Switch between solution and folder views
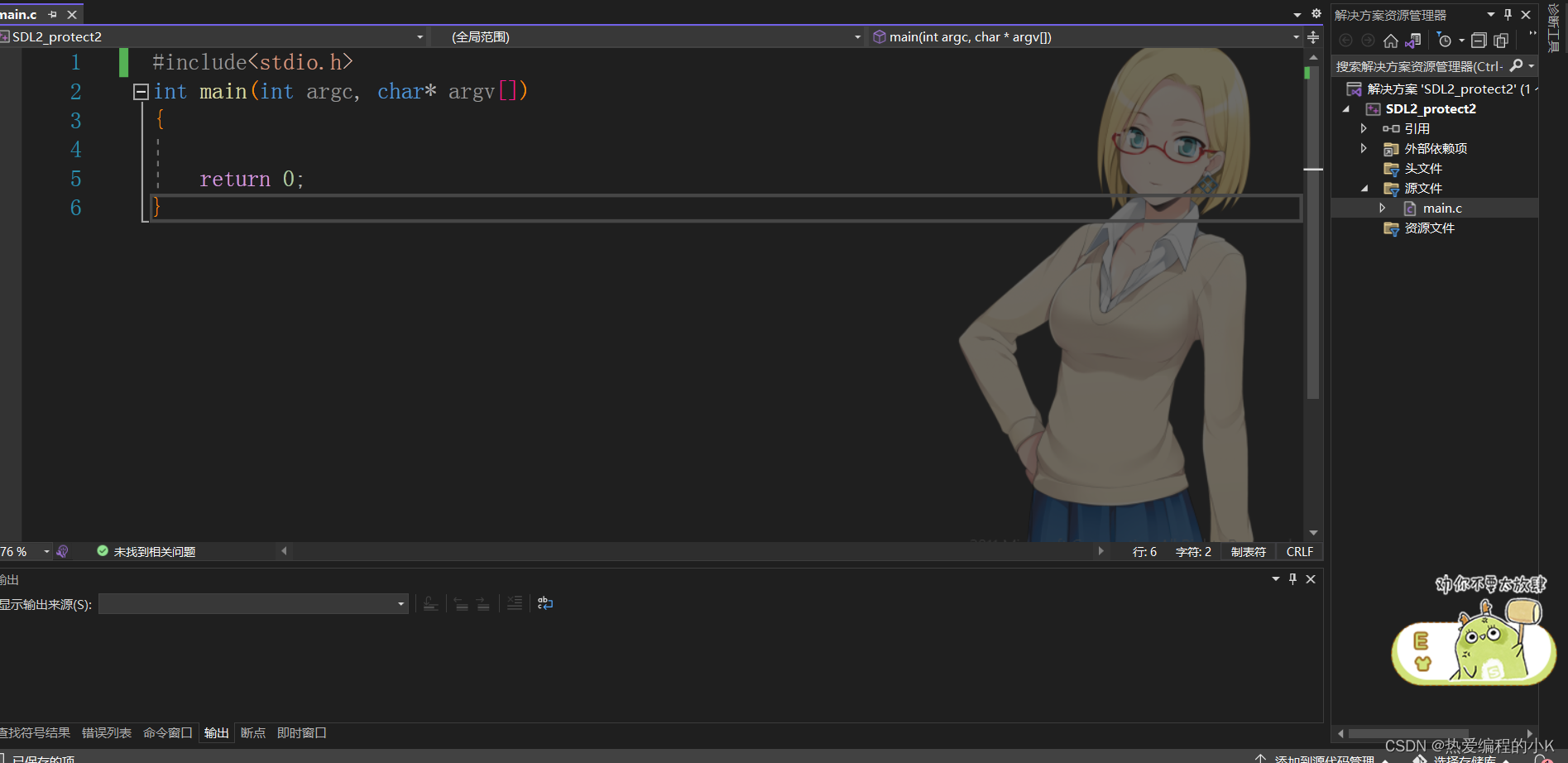 [1413, 41]
